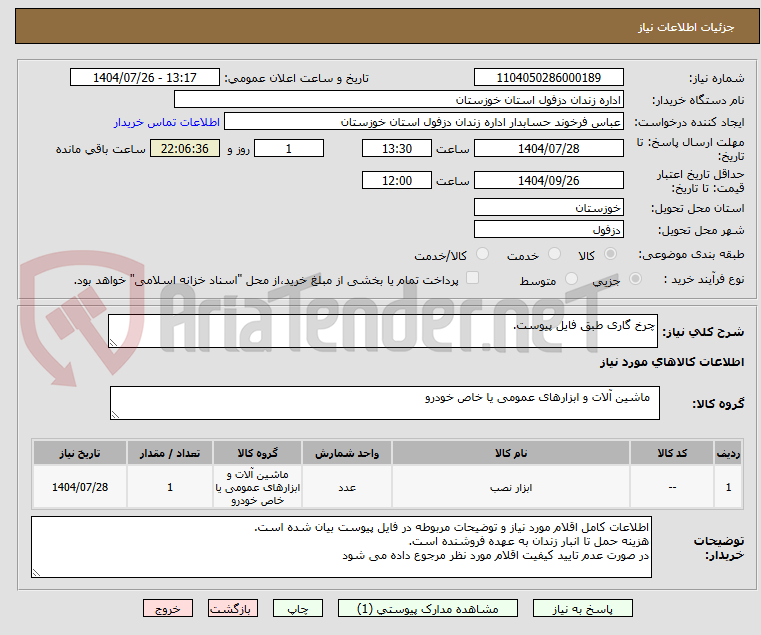Click the شهر محل تحویل field دزفول
The height and width of the screenshot is (635, 761).
pyautogui.click(x=548, y=229)
